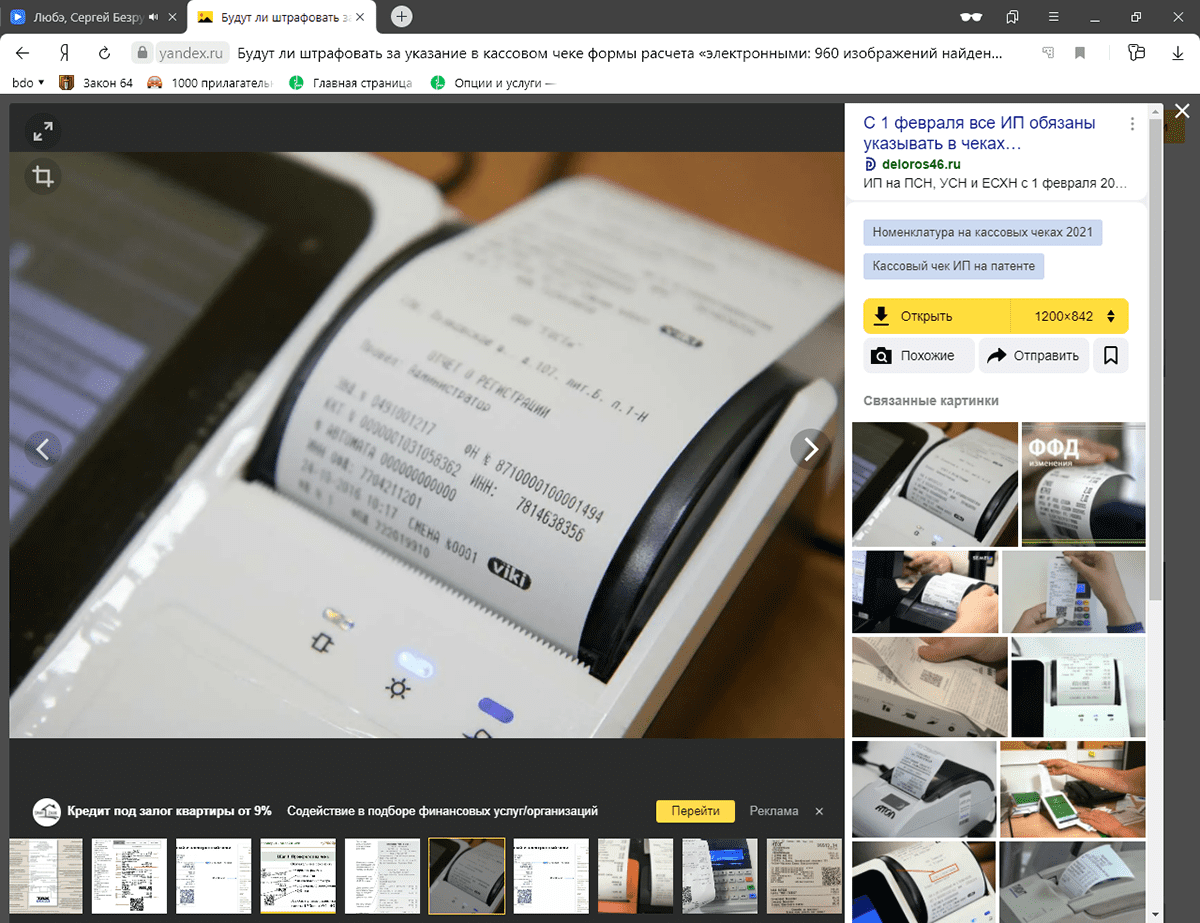Click the browser reload page icon

(104, 52)
